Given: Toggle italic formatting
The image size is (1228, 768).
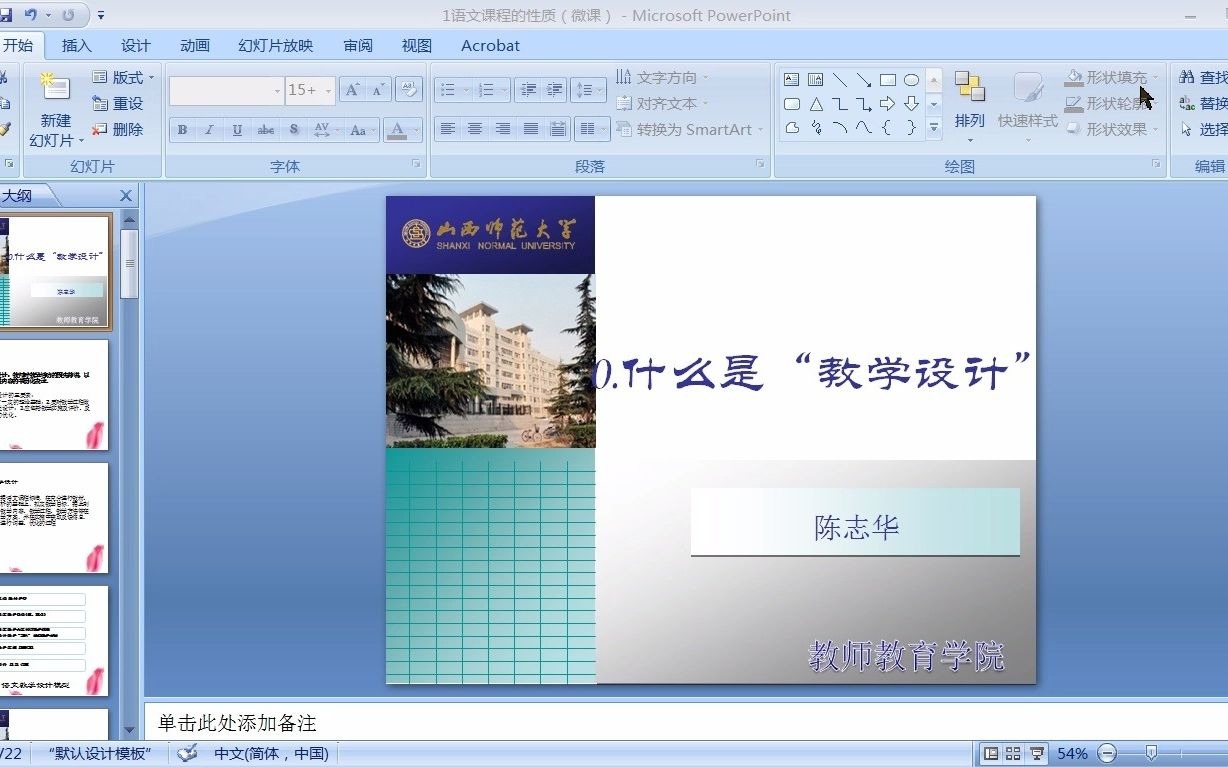Looking at the screenshot, I should point(209,129).
